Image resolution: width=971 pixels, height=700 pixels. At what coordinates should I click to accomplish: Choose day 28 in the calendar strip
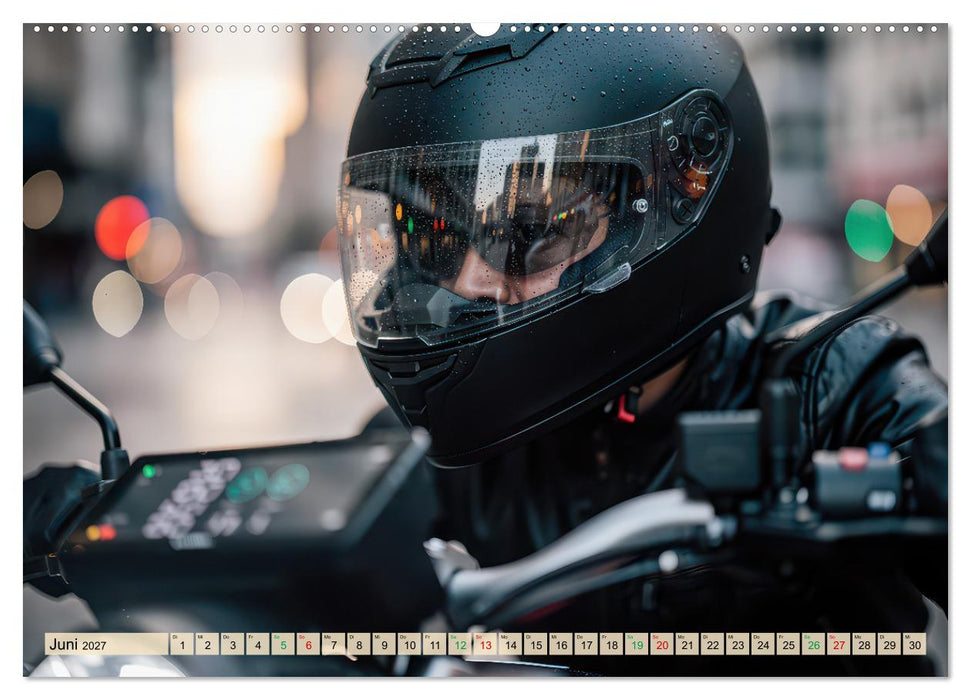[864, 644]
